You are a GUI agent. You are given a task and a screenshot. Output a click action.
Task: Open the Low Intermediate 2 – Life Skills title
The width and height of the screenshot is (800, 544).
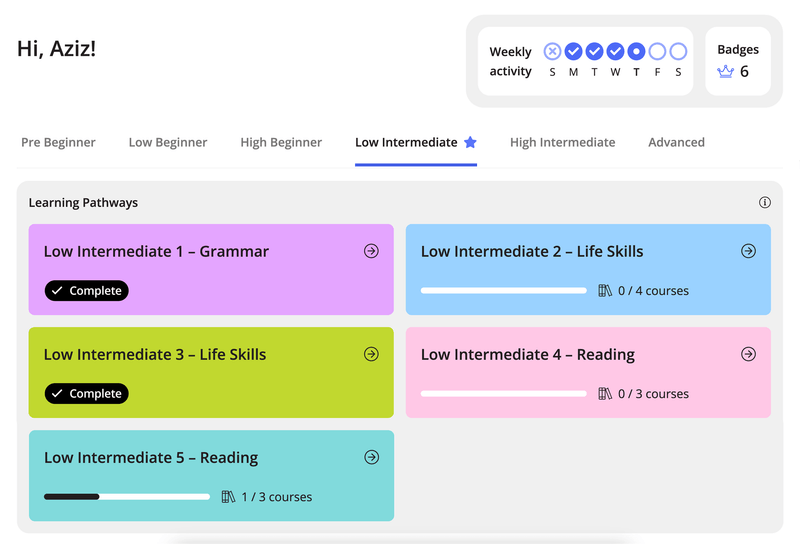[x=532, y=252]
